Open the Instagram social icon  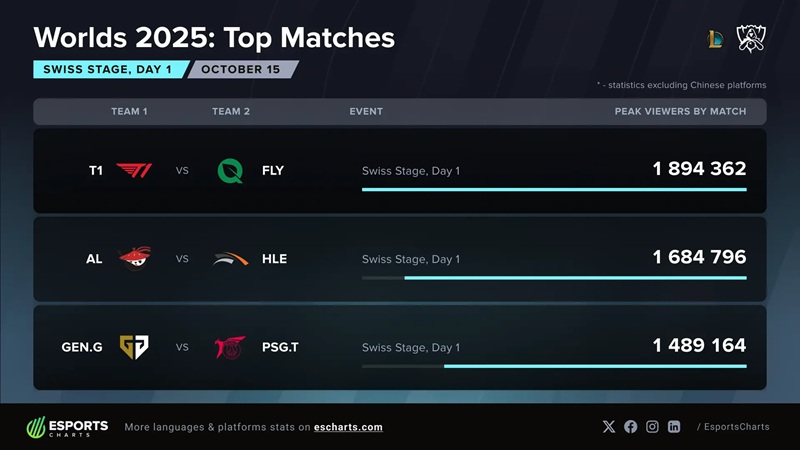coord(653,427)
